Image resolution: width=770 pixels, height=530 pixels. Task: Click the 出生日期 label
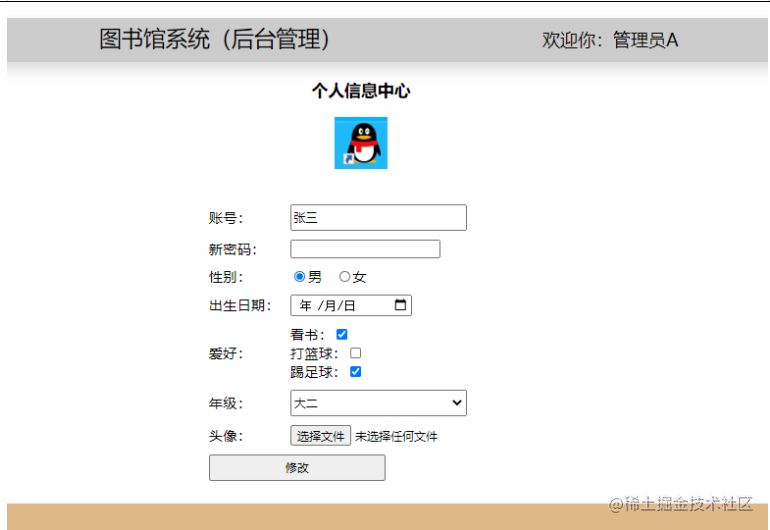click(x=240, y=306)
